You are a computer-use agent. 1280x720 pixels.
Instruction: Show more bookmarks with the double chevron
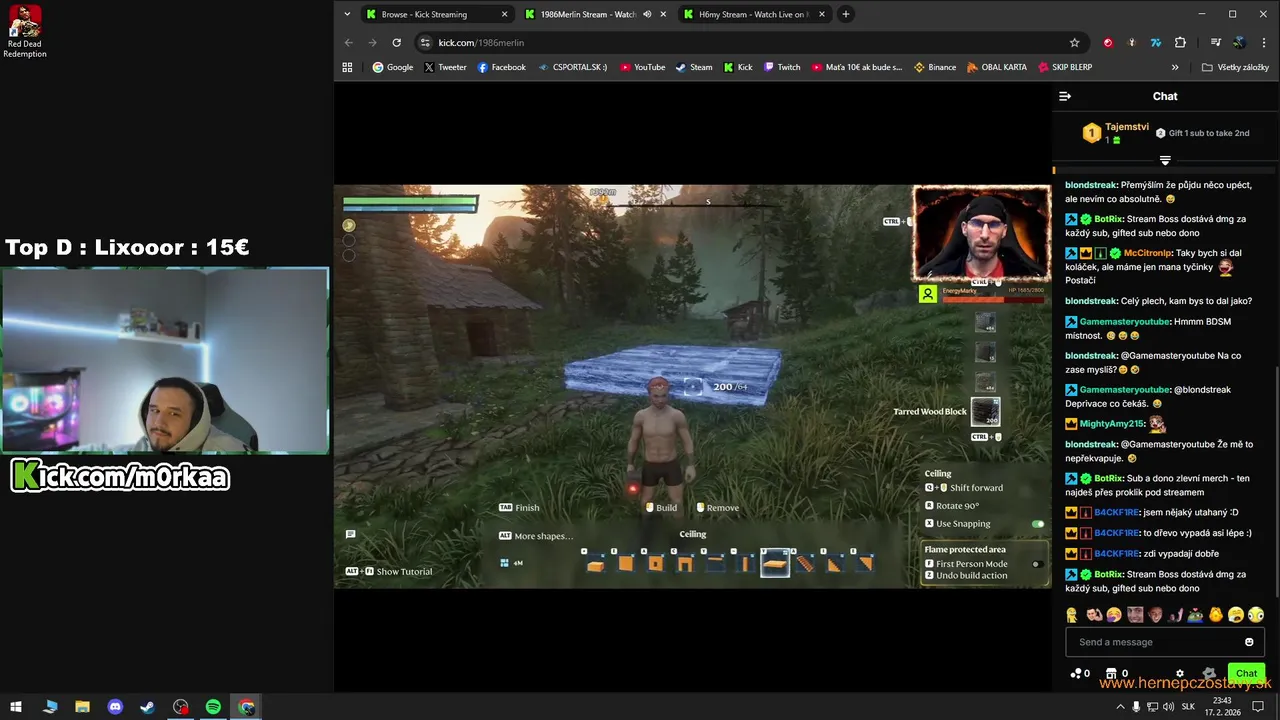pyautogui.click(x=1175, y=67)
